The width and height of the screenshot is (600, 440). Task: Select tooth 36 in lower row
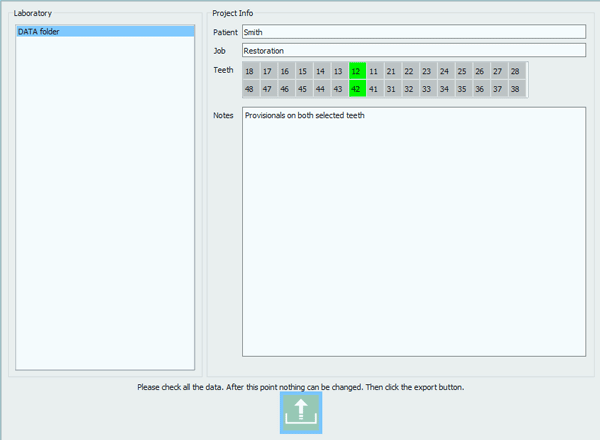pos(480,89)
